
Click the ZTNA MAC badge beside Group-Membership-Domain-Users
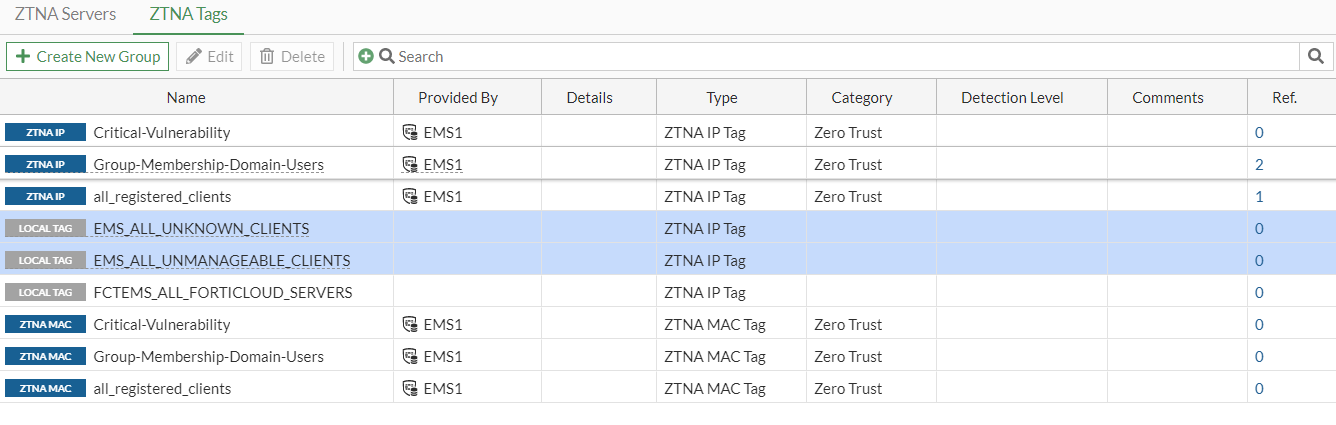coord(45,356)
